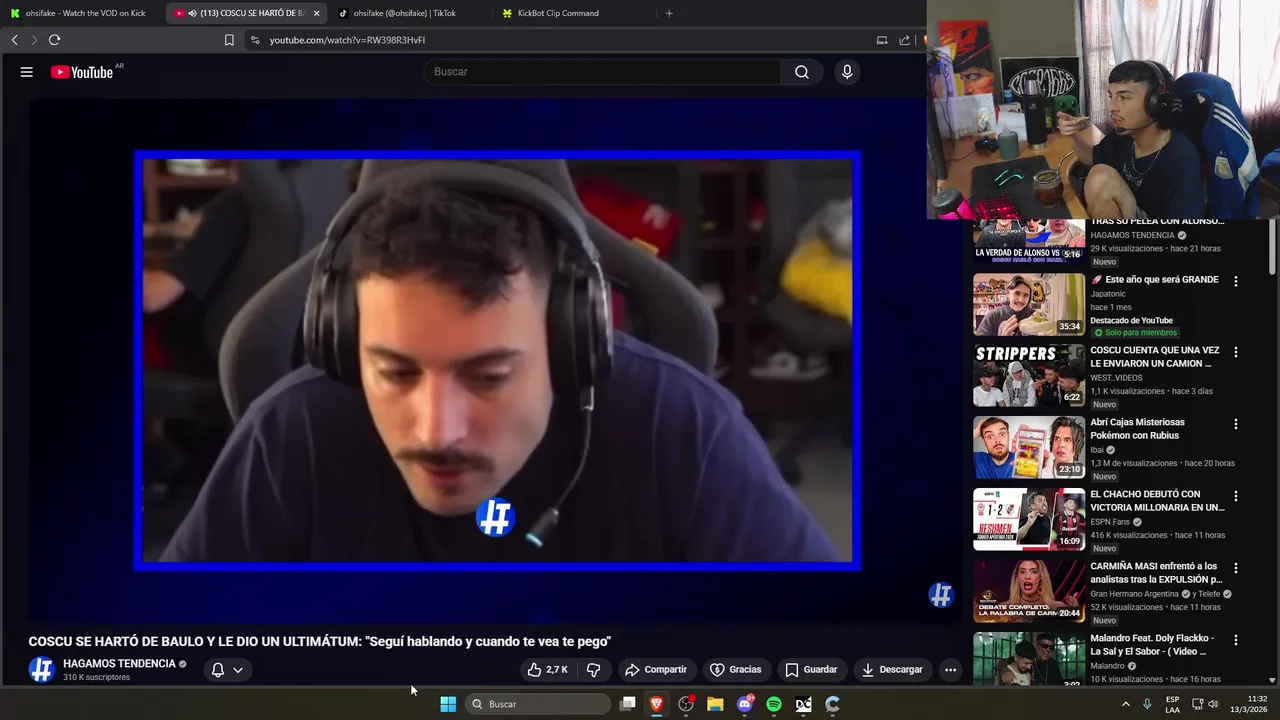
Task: Open options for 'Abrí Cajas Misteriosas Pokémon'
Action: tap(1236, 424)
